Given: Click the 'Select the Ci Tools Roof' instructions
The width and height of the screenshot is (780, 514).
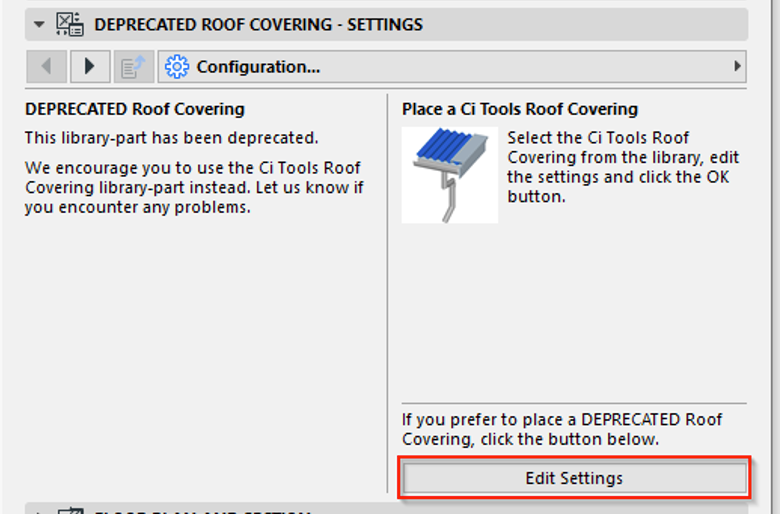Looking at the screenshot, I should click(x=623, y=167).
